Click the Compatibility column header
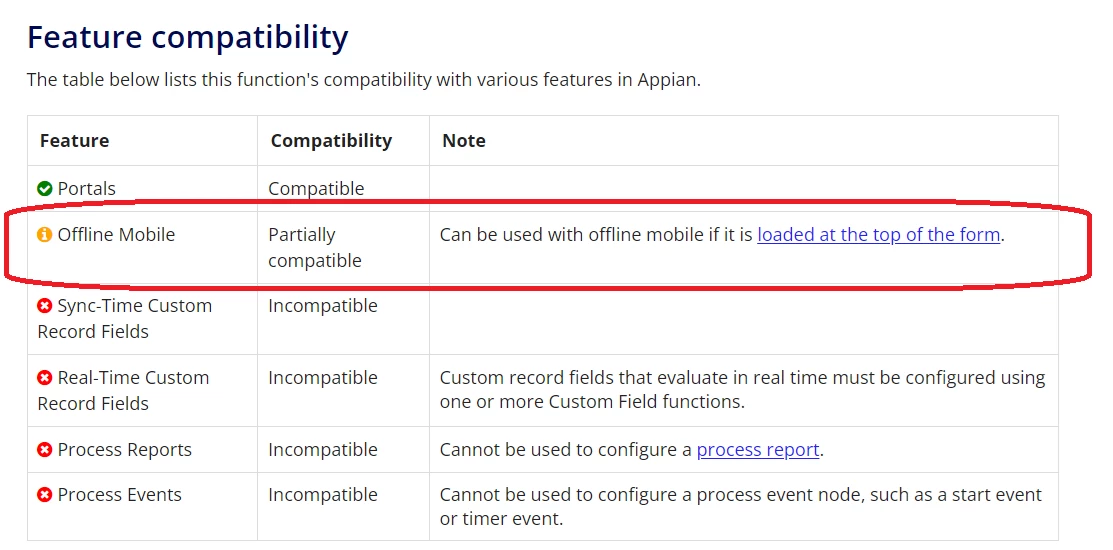The height and width of the screenshot is (550, 1113). [331, 141]
